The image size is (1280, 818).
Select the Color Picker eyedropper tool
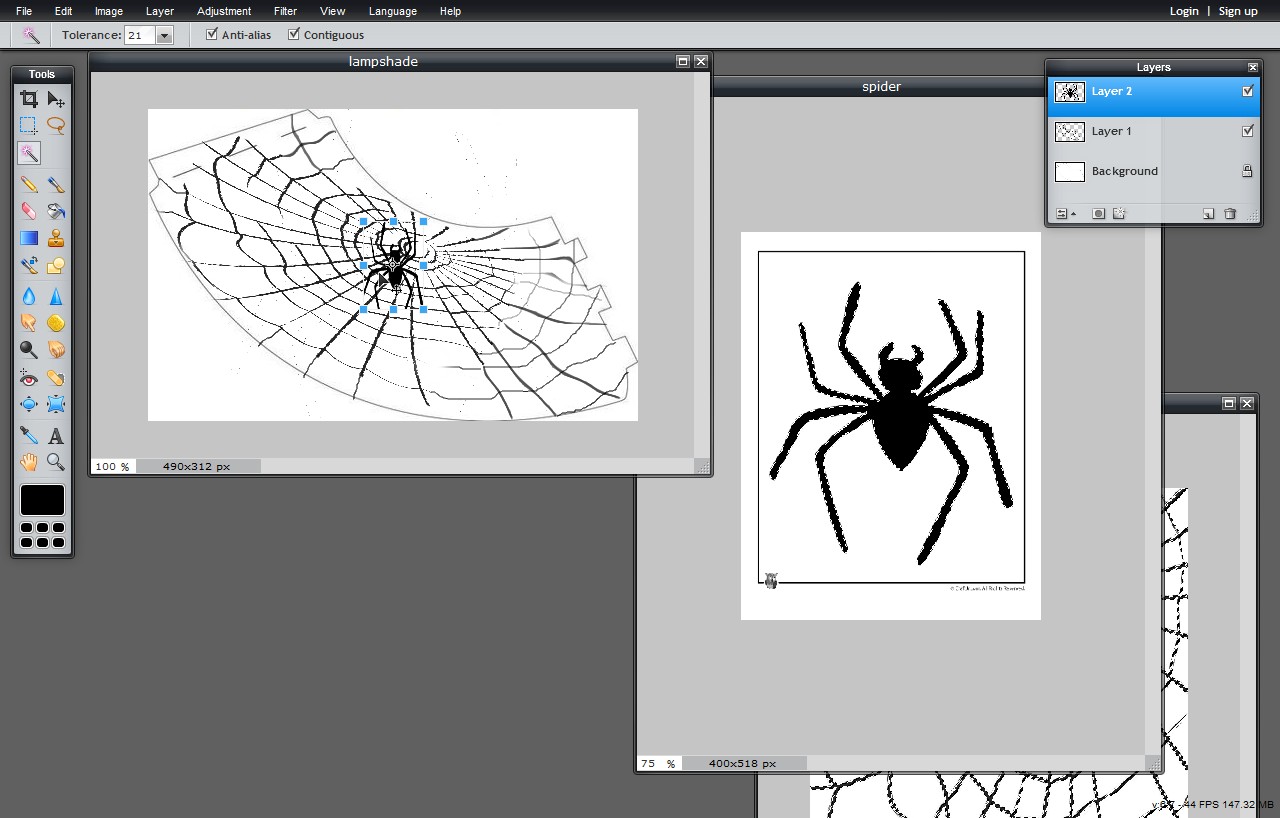(29, 435)
